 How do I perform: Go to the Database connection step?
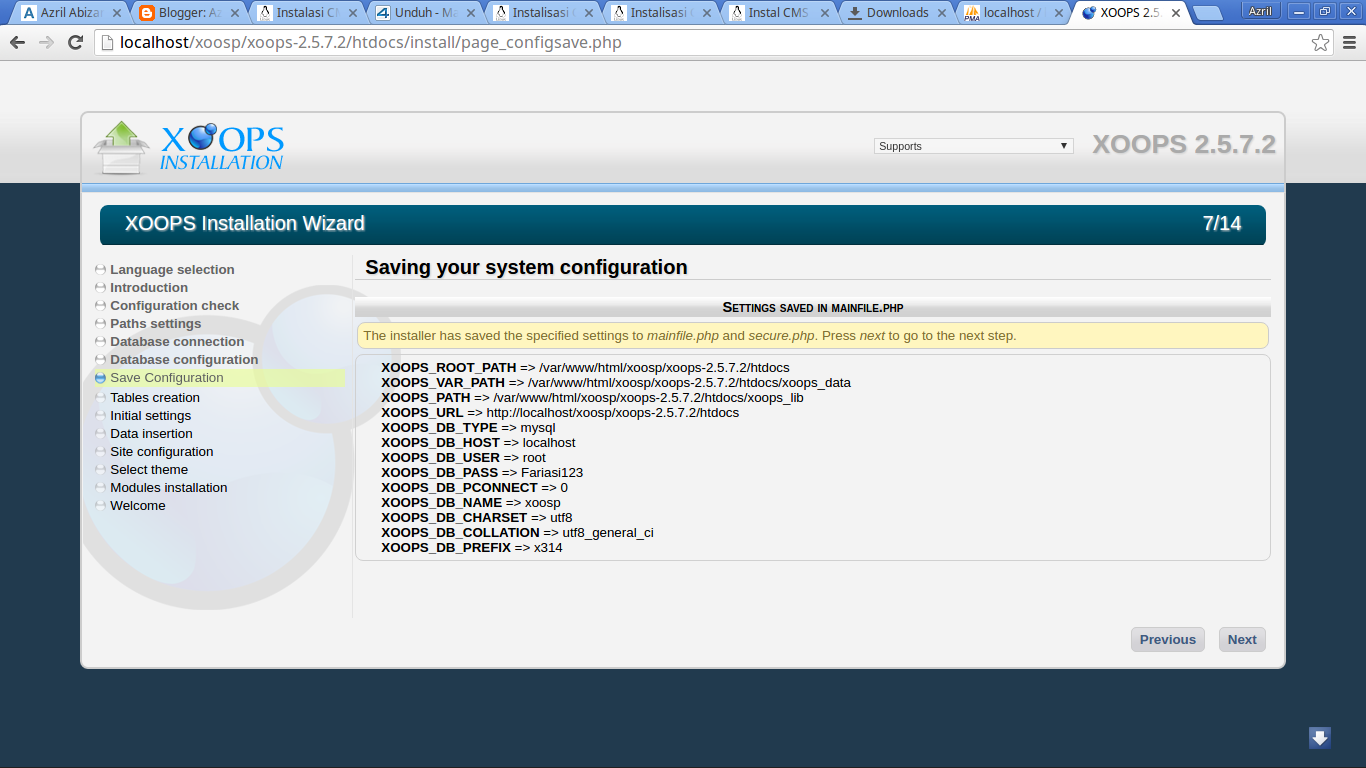tap(177, 342)
